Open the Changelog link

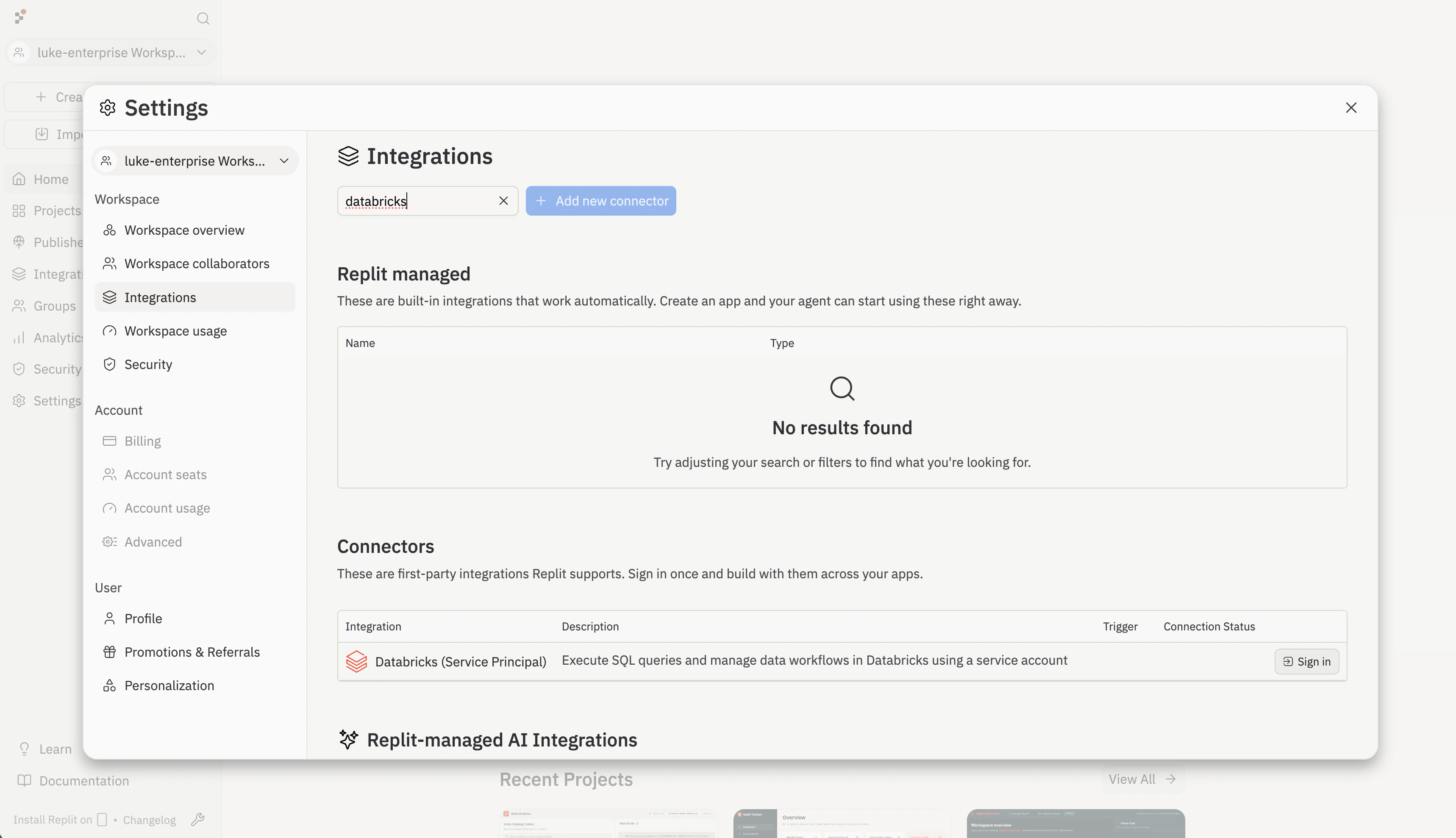tap(149, 820)
